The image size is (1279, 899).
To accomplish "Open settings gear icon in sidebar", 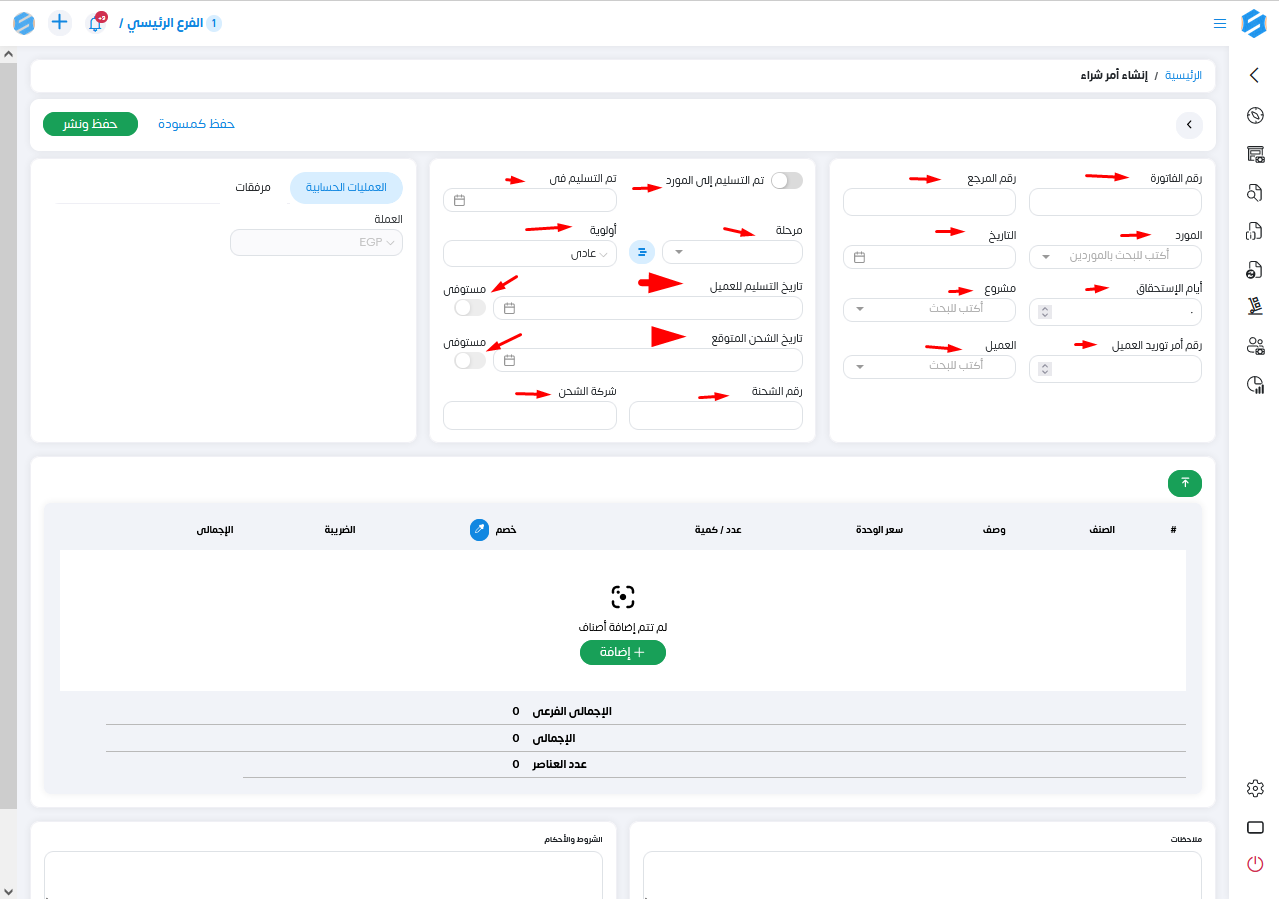I will (1255, 789).
